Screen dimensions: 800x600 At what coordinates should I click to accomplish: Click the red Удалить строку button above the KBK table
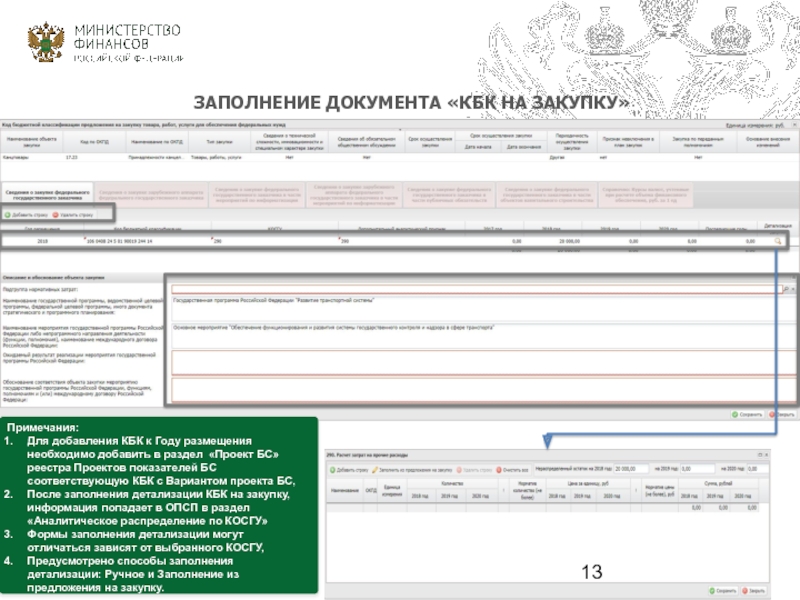point(73,215)
